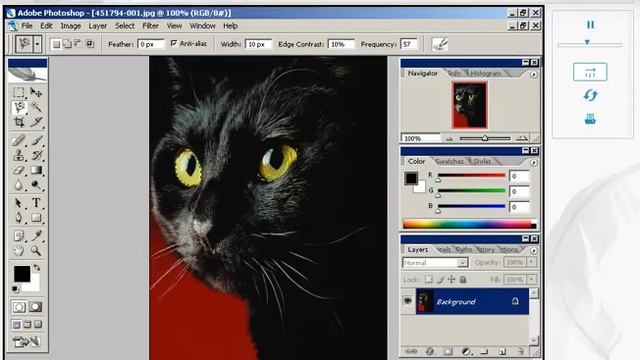
Task: Toggle lock image pixels brush icon
Action: pos(440,280)
